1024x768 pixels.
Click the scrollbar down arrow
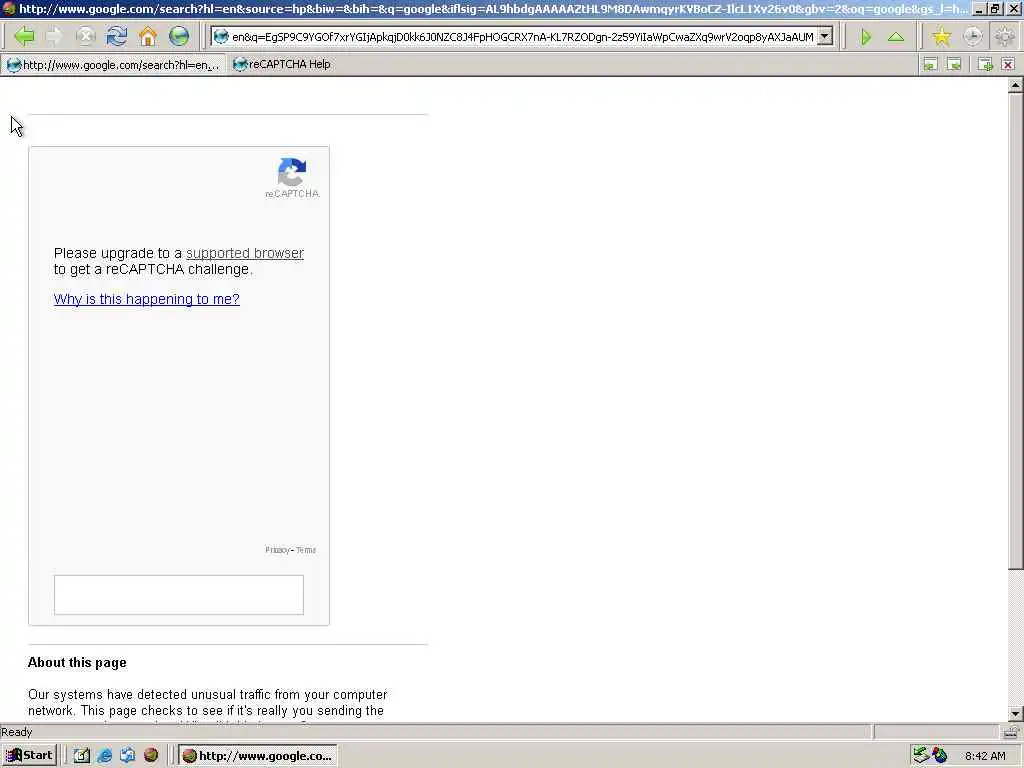[1016, 713]
